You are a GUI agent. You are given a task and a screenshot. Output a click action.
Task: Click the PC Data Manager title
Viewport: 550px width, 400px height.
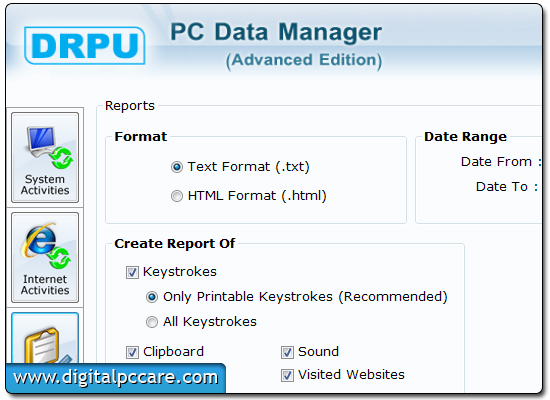click(276, 32)
